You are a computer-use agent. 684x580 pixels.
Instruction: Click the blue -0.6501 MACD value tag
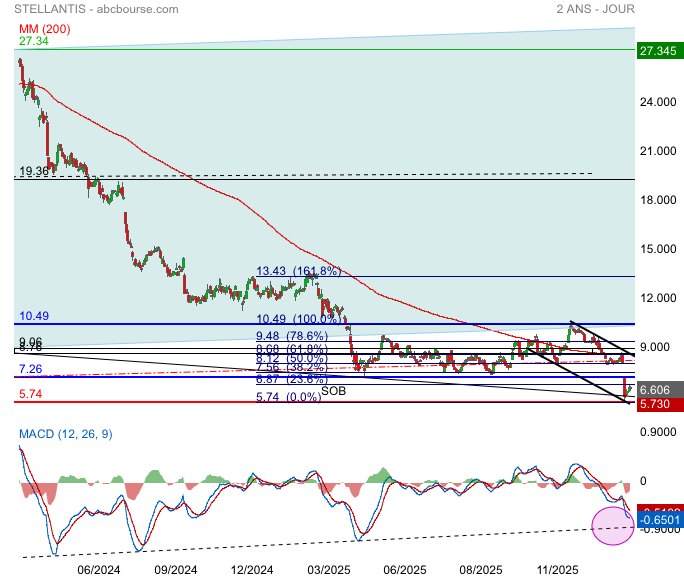point(659,521)
